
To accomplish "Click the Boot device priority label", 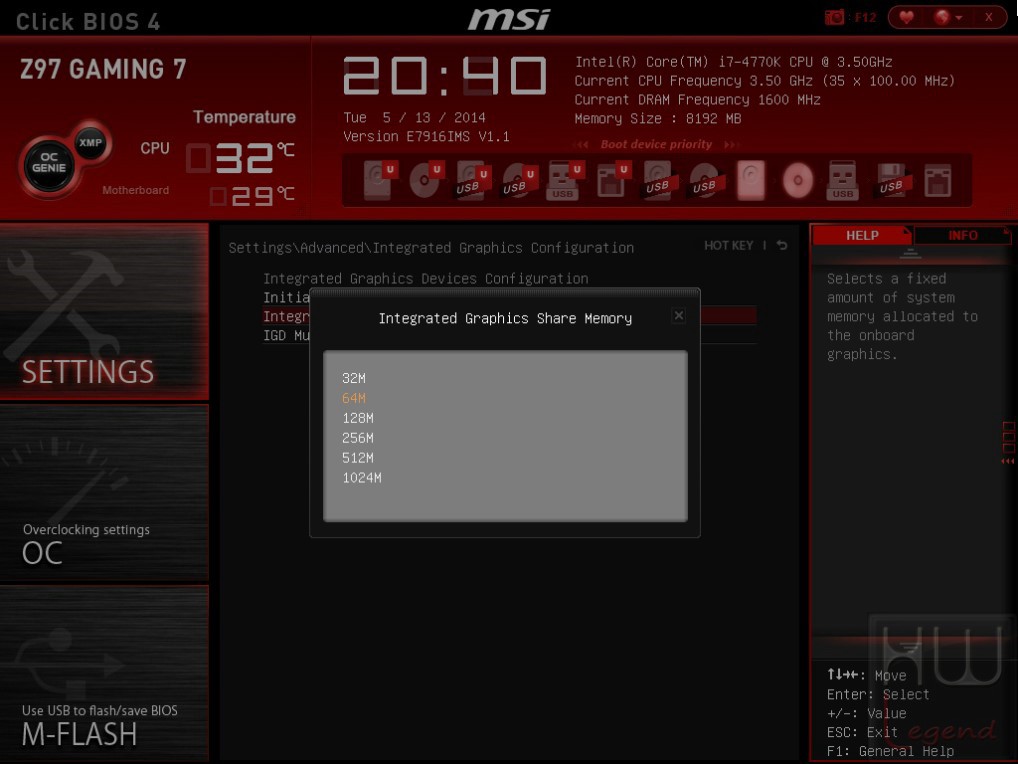I will click(656, 144).
